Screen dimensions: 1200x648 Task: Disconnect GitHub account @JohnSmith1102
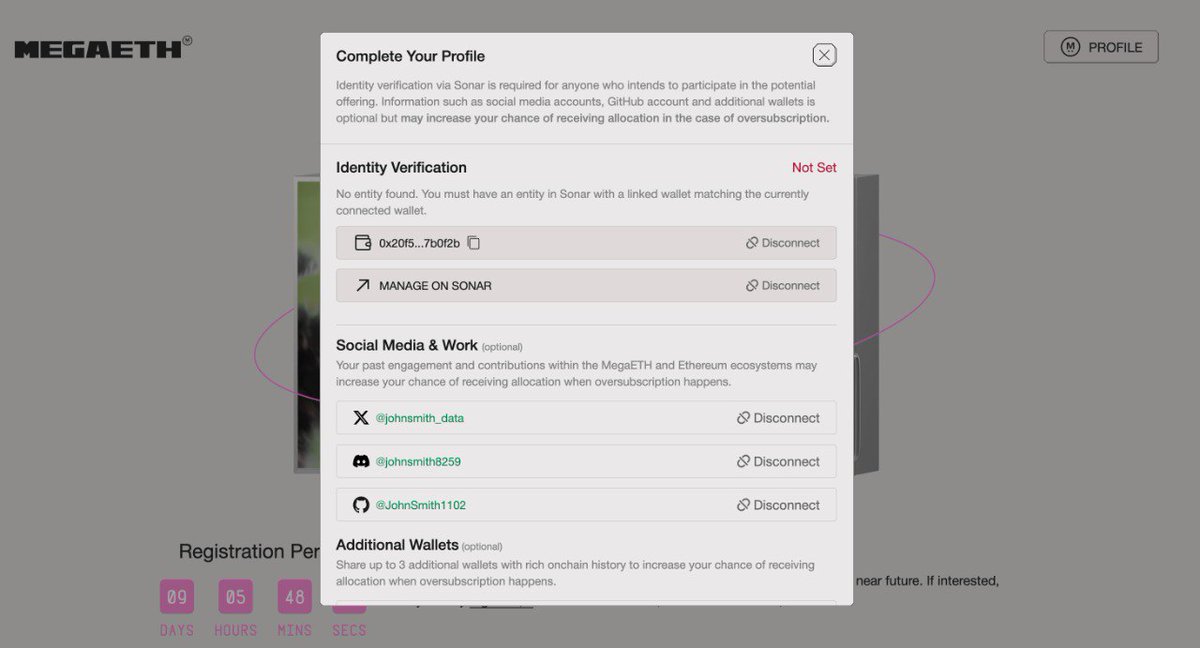(778, 505)
